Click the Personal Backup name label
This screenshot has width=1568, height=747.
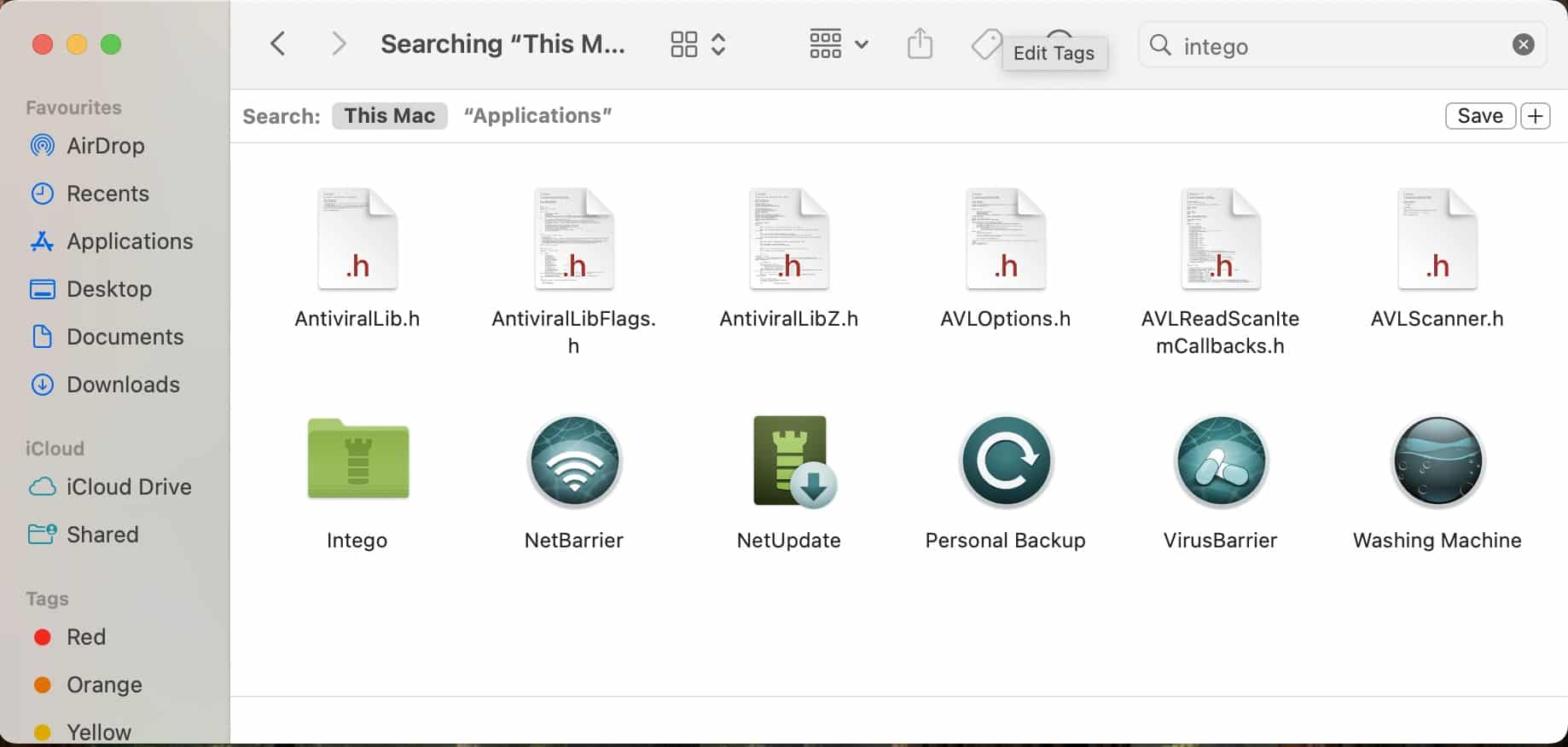1006,541
